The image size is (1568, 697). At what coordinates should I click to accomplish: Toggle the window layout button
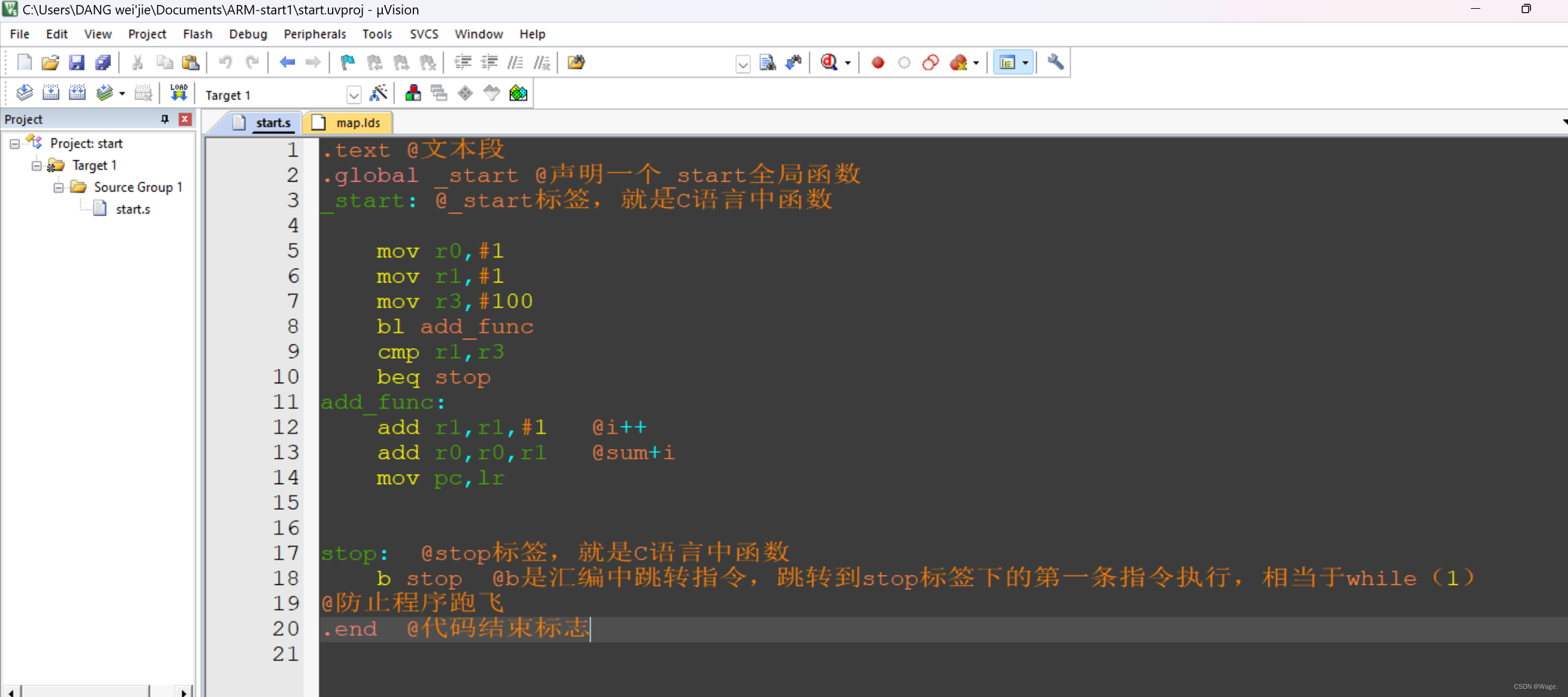[x=1007, y=63]
